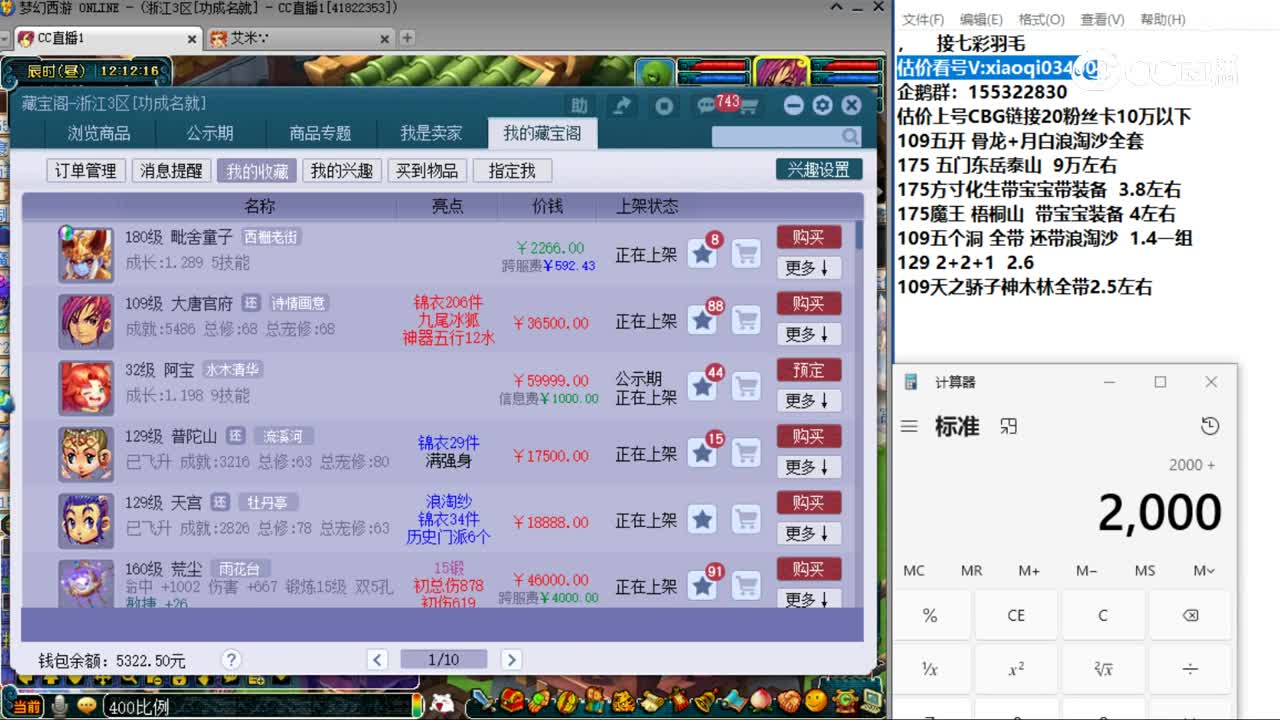Switch to the 我是卖家 tab
The width and height of the screenshot is (1280, 720).
click(430, 133)
